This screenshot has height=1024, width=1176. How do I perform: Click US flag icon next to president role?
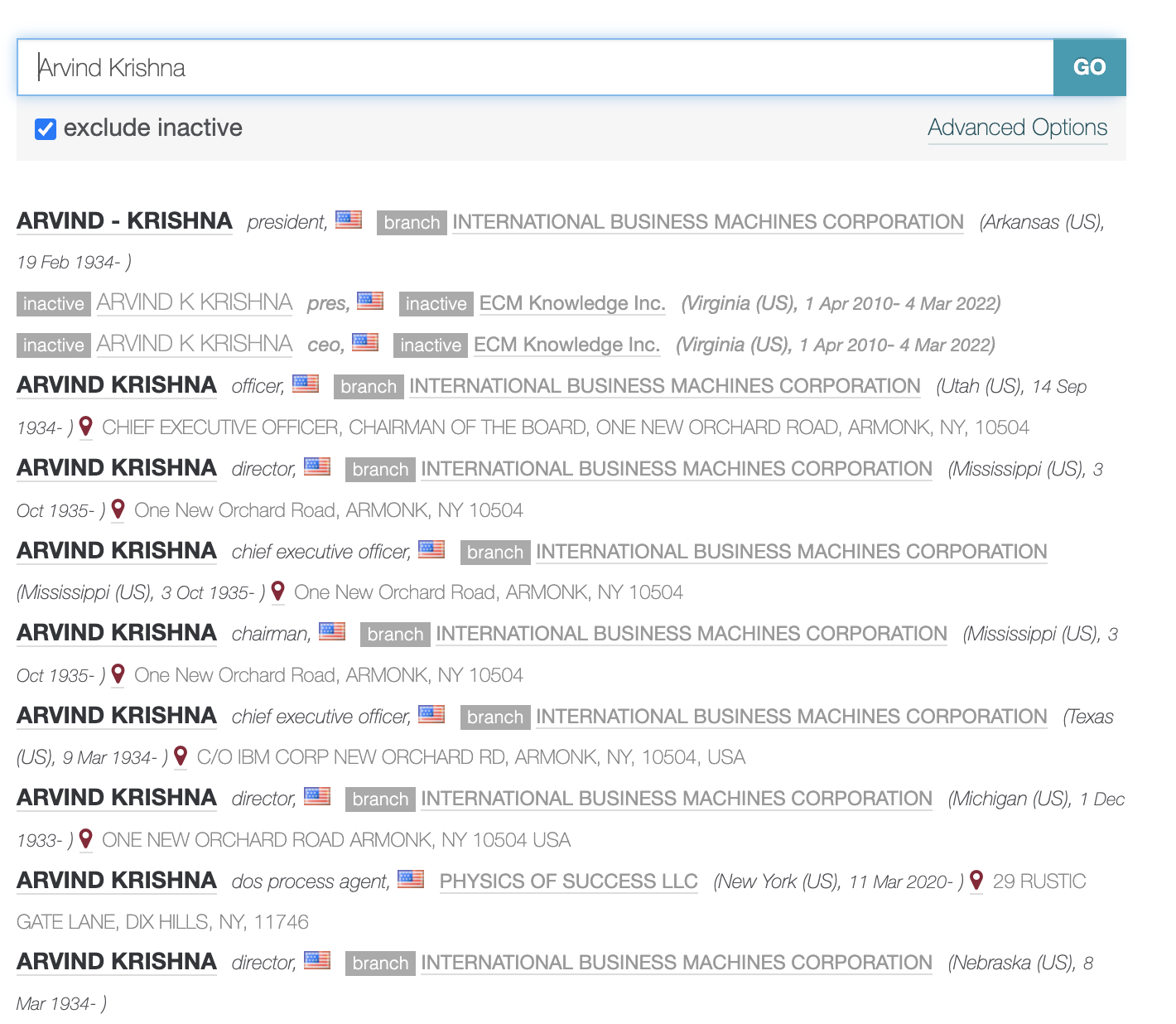(x=349, y=220)
